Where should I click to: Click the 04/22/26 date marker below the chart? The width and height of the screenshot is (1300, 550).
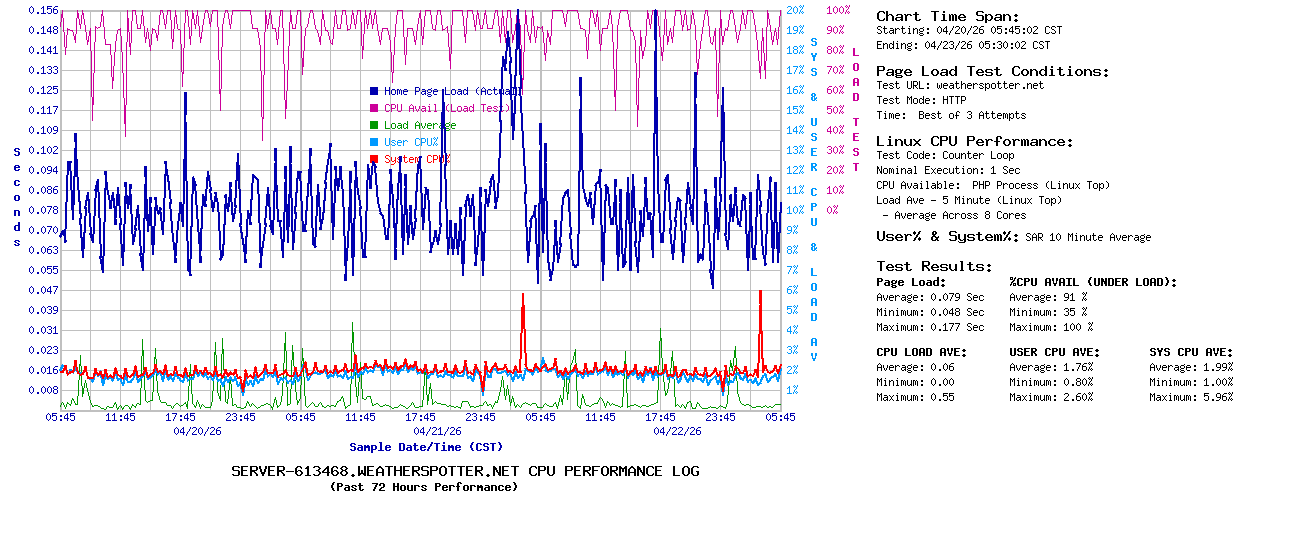click(677, 432)
